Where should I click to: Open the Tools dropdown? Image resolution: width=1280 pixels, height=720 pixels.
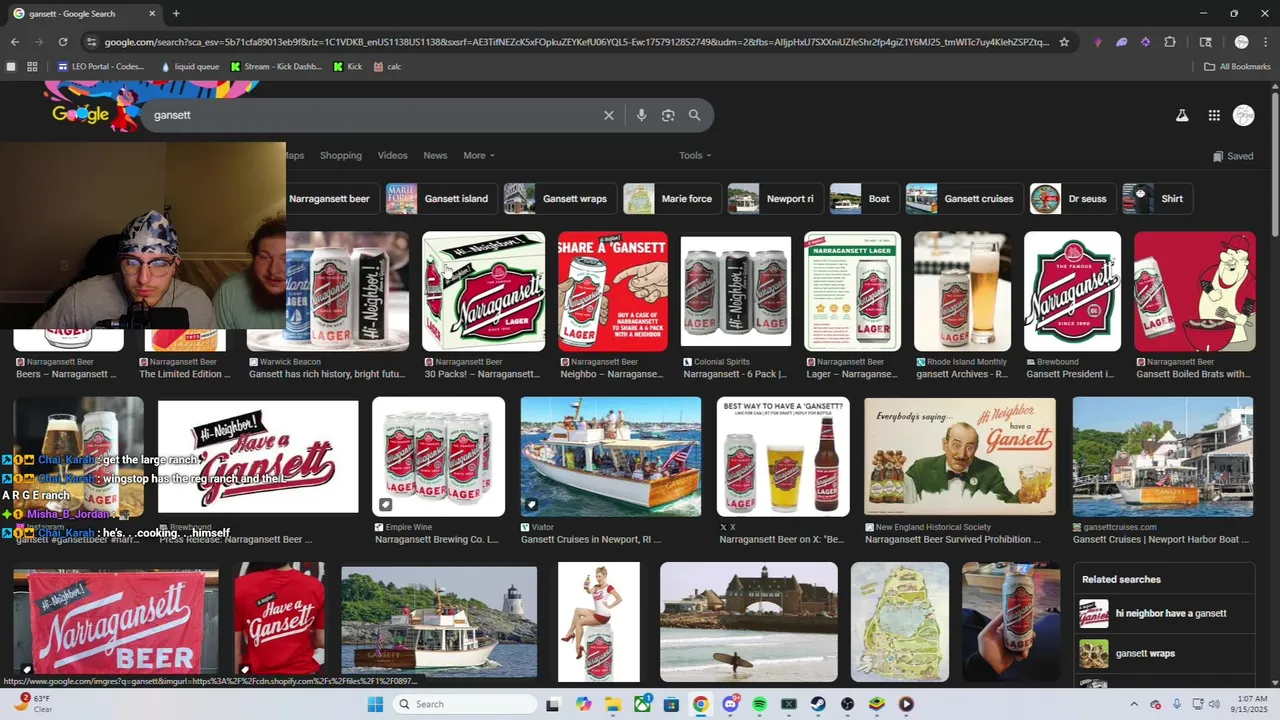pyautogui.click(x=695, y=155)
